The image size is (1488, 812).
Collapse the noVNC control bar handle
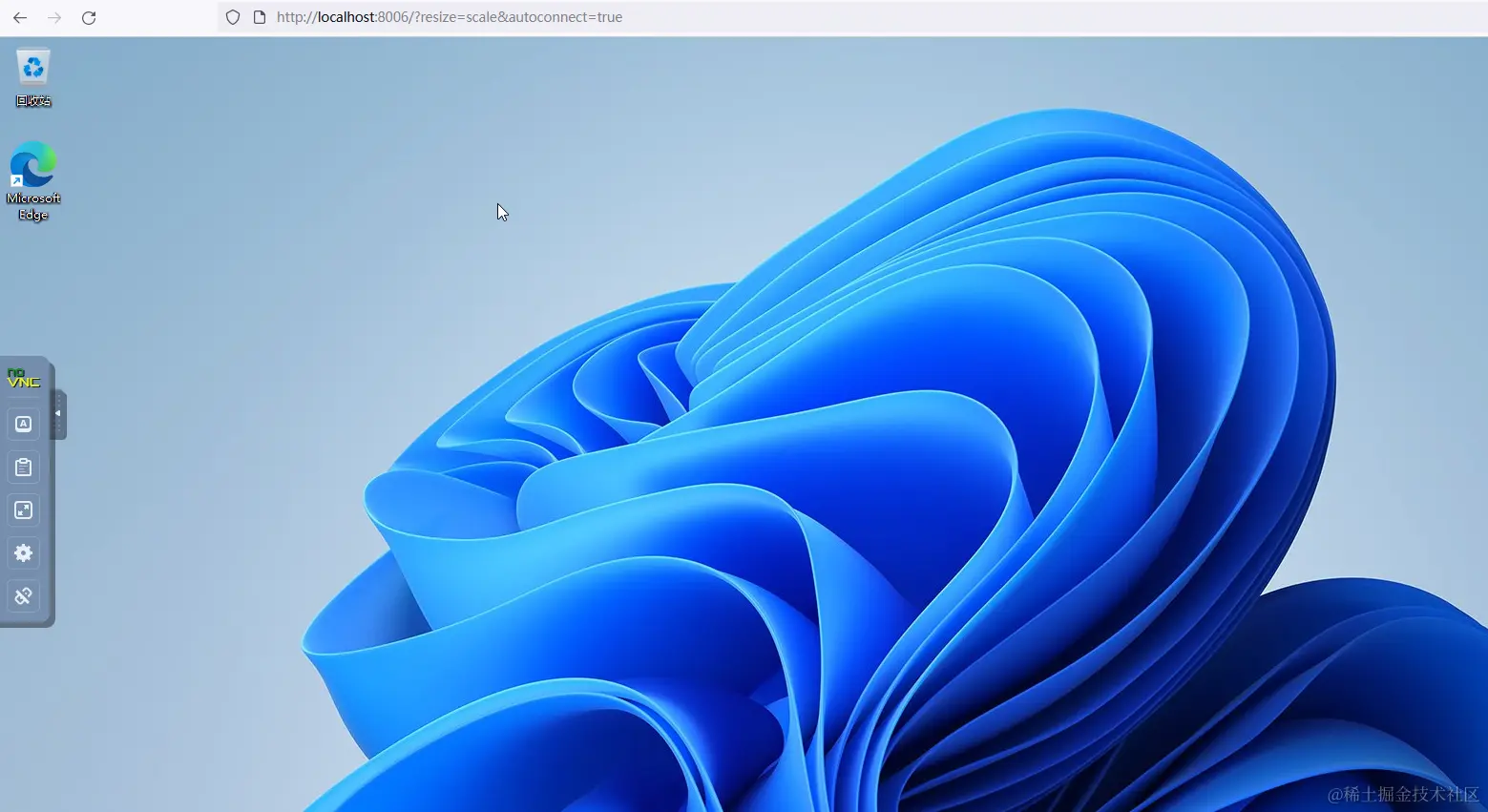[x=58, y=414]
